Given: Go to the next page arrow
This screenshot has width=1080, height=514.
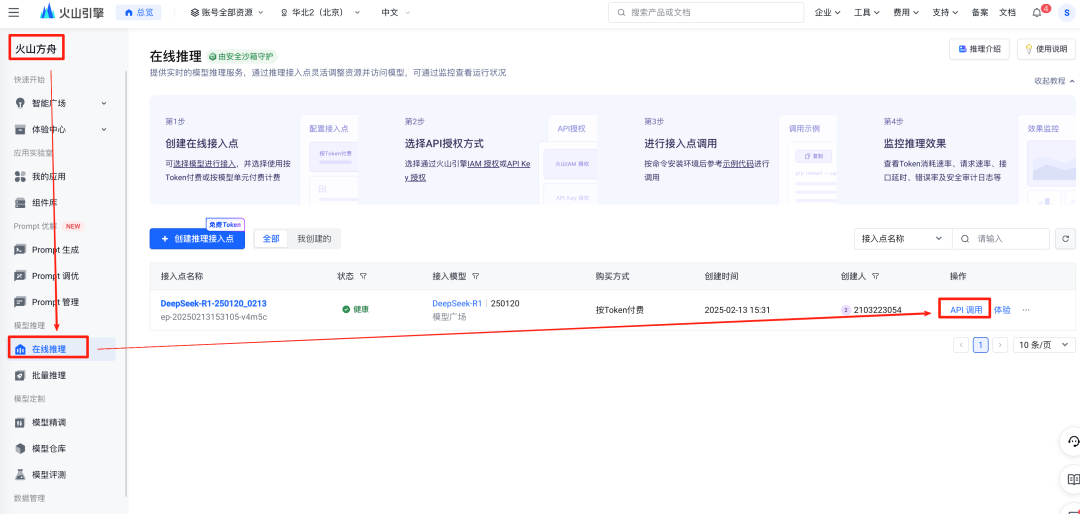Looking at the screenshot, I should click(1000, 345).
